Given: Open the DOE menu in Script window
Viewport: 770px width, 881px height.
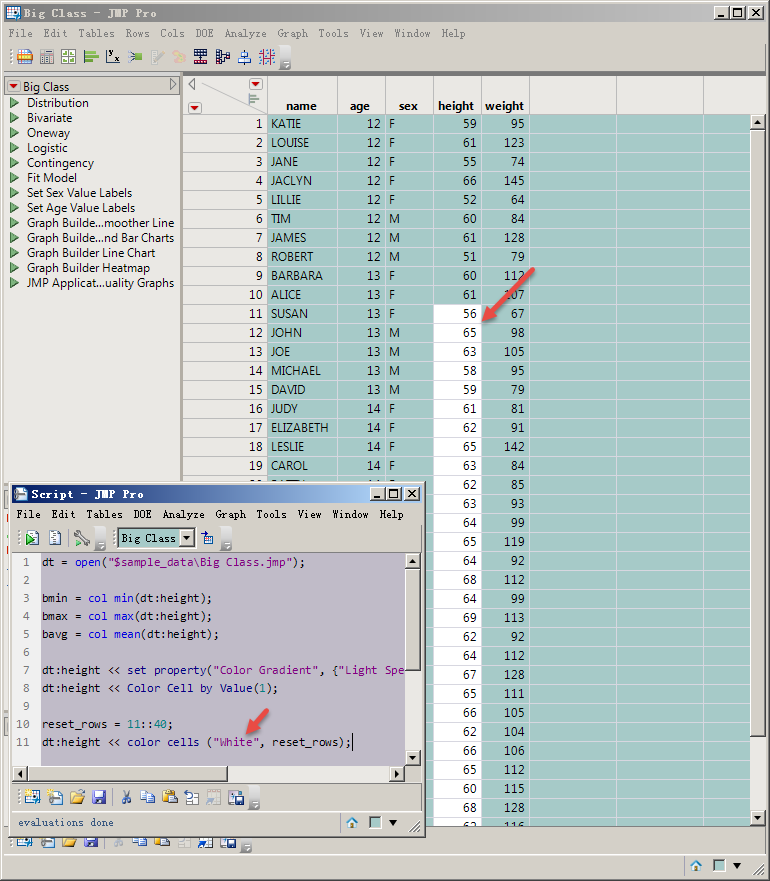Looking at the screenshot, I should 143,514.
